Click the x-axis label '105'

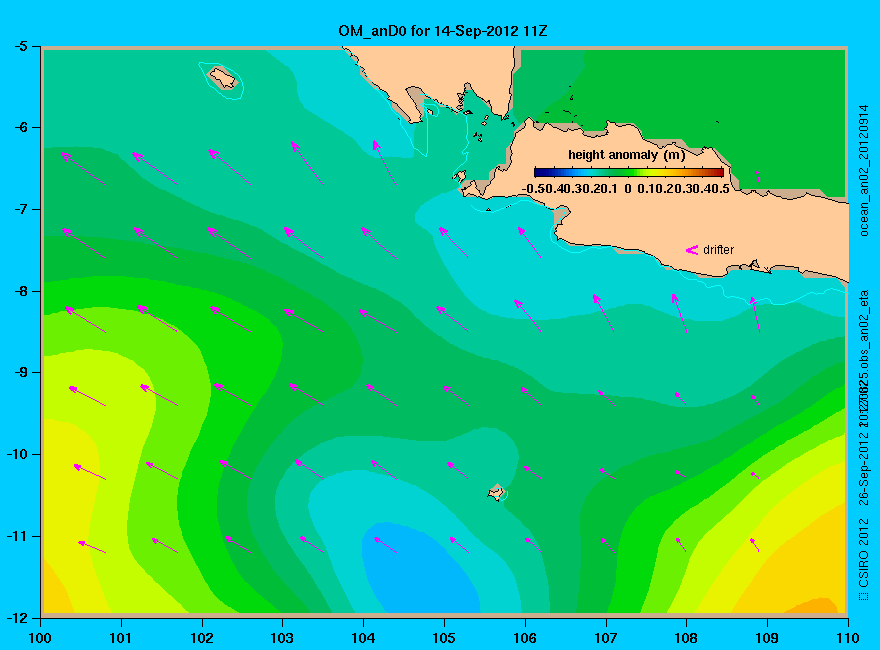coord(444,638)
